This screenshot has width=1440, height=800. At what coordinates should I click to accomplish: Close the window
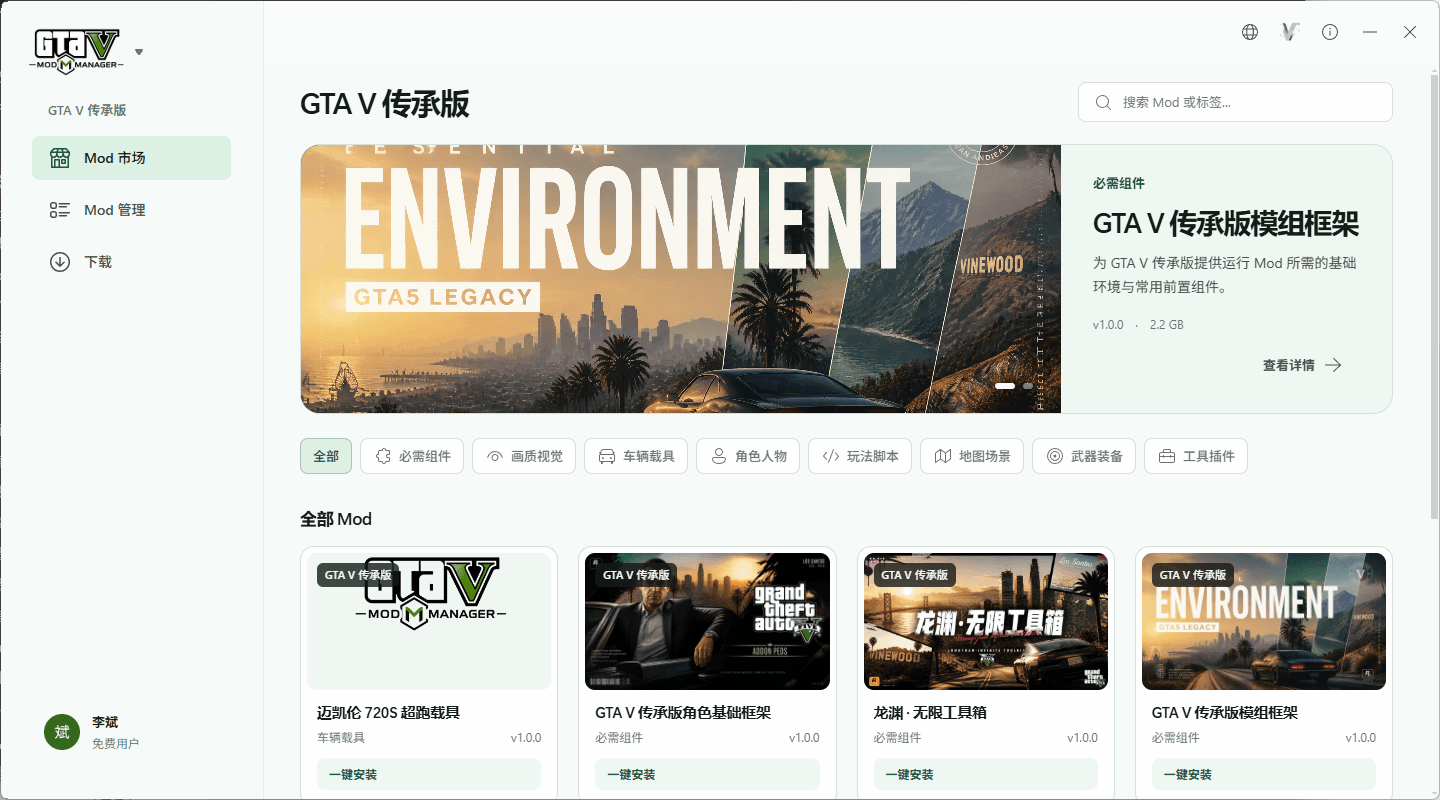[x=1410, y=32]
